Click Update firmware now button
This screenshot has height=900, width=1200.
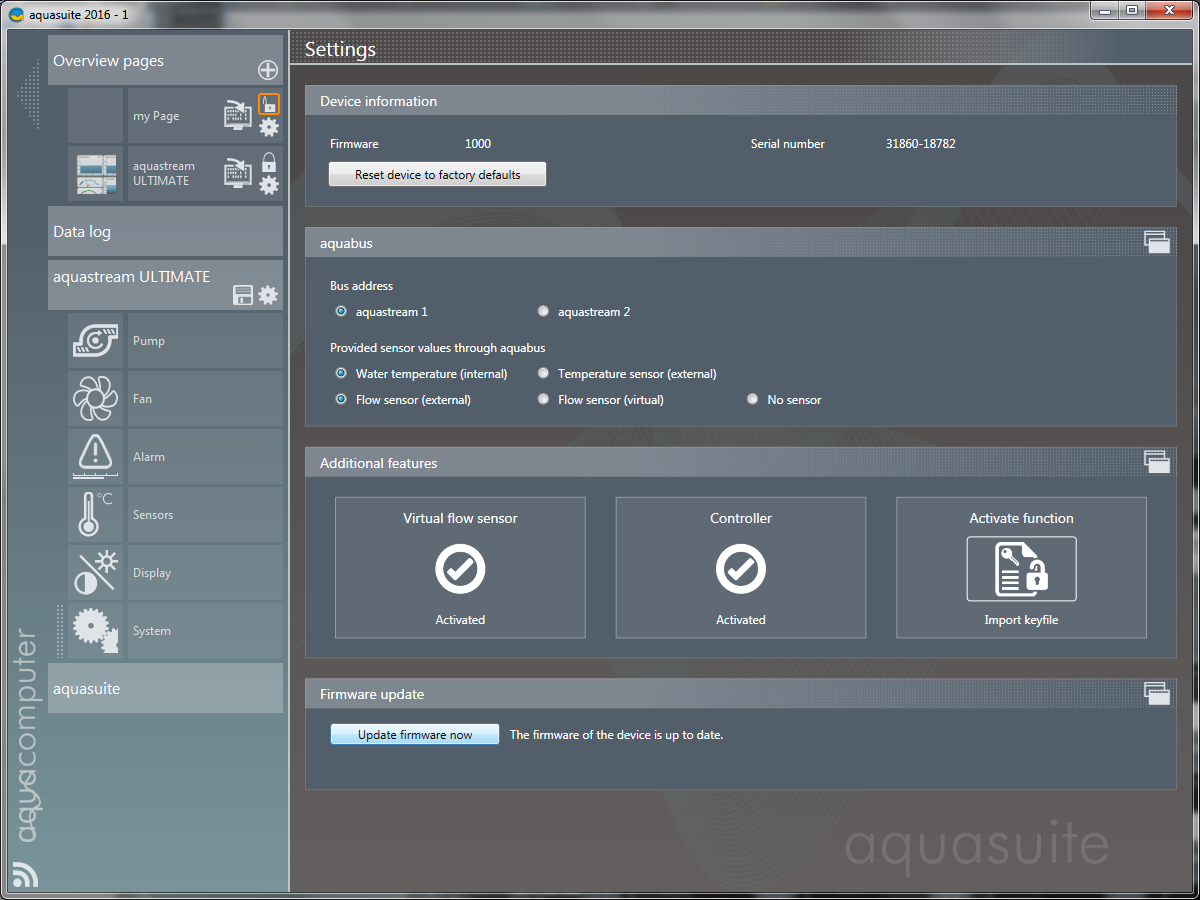[415, 735]
